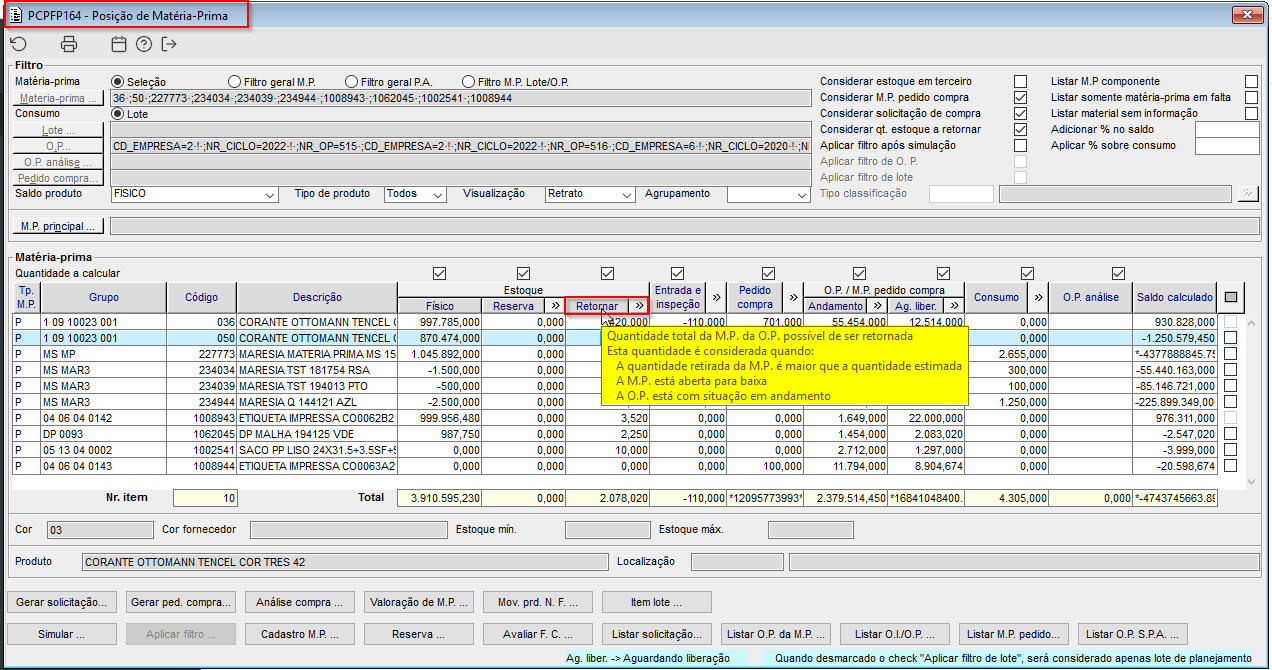The image size is (1272, 670).
Task: Click the Simular button
Action: 62,634
